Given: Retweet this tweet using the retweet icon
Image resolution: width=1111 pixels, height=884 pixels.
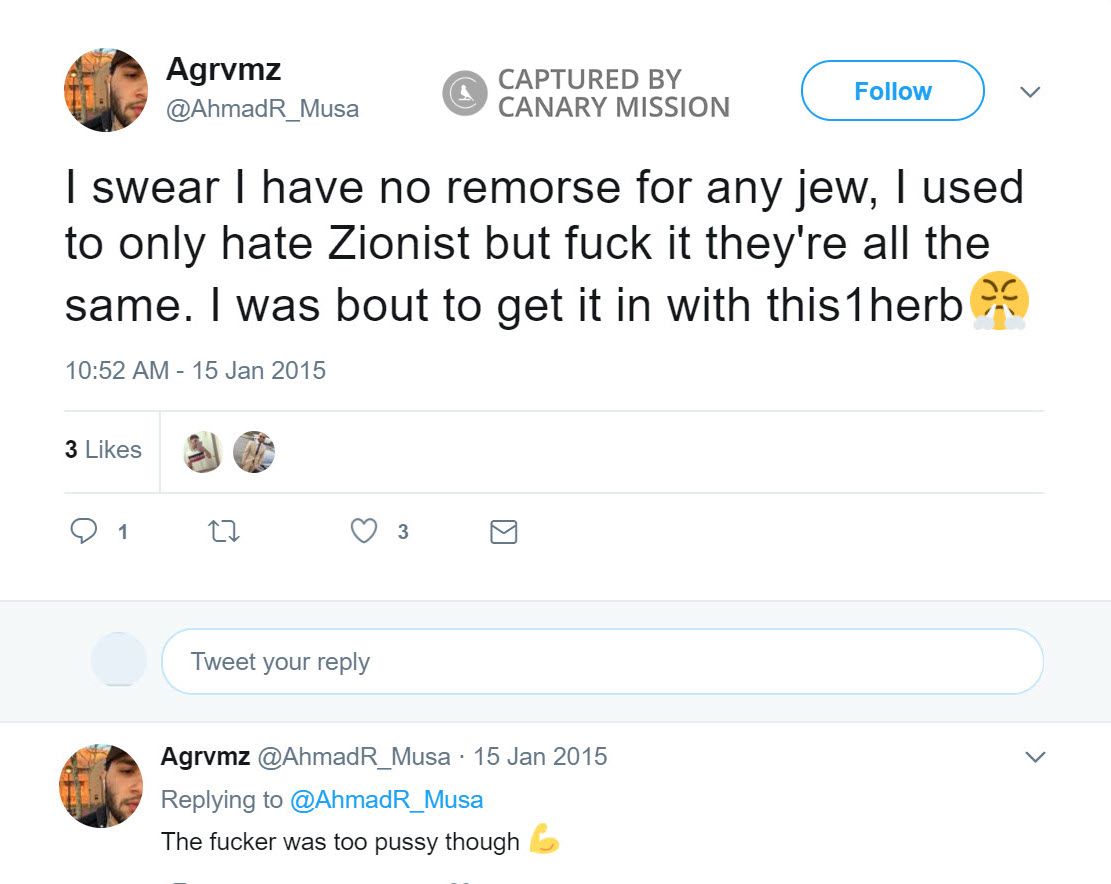Looking at the screenshot, I should click(x=224, y=532).
